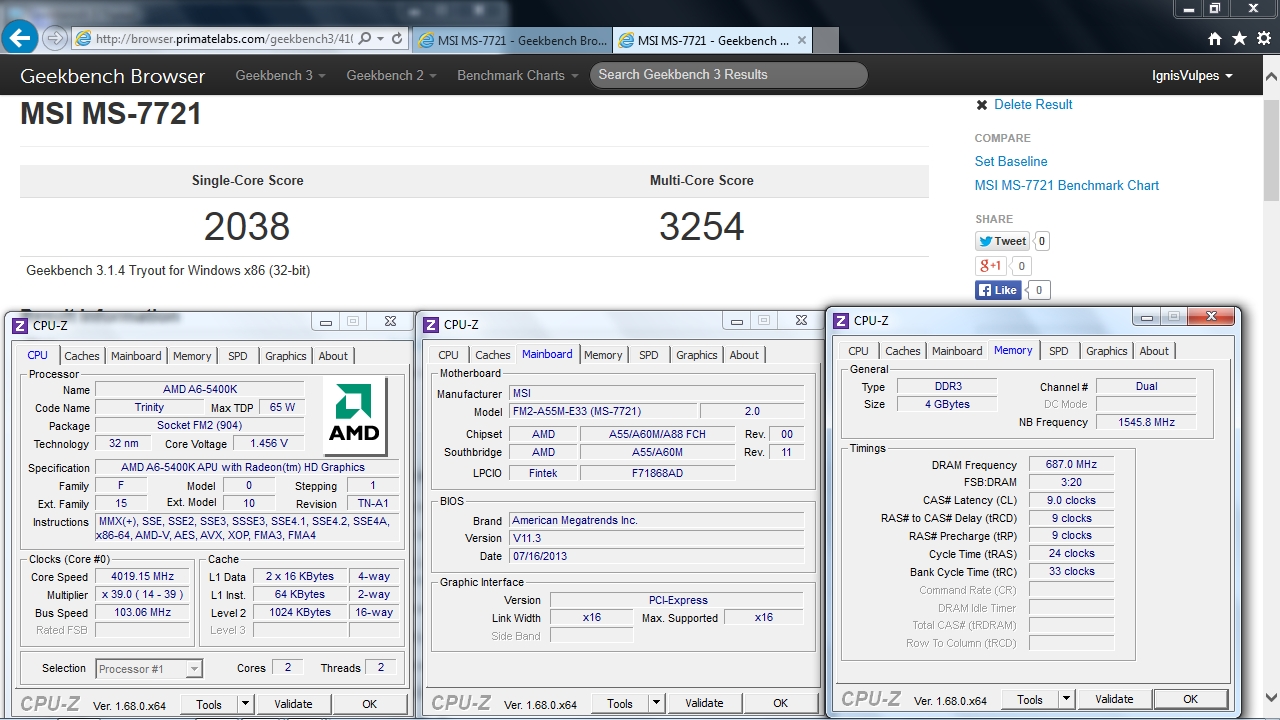The image size is (1280, 720).
Task: Select Mainboard tab in left CPU-Z window
Action: click(136, 356)
